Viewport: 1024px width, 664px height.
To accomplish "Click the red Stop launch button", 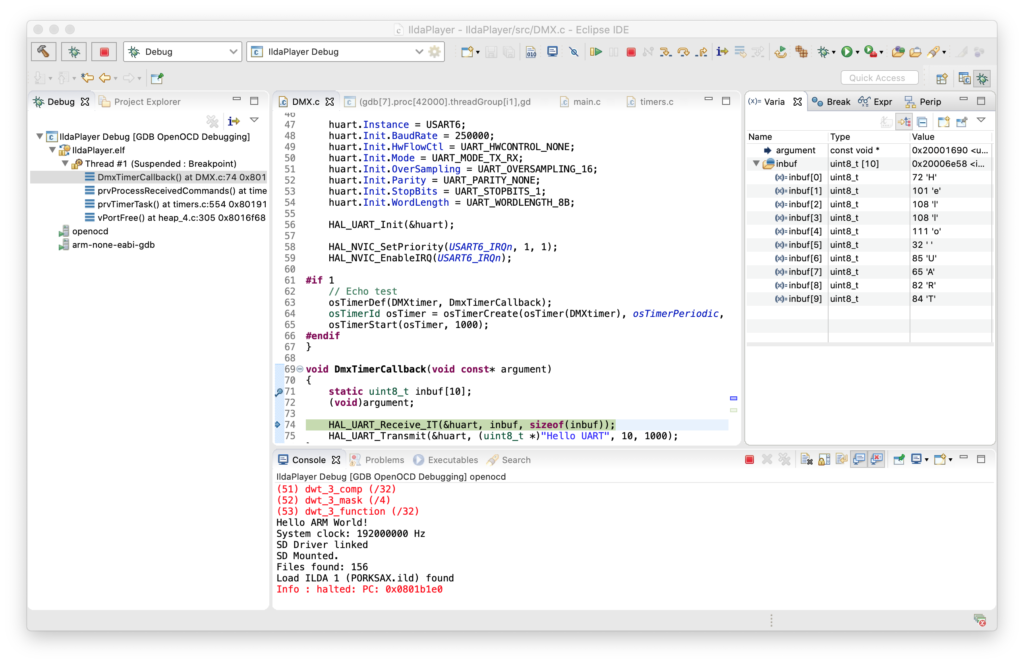I will pyautogui.click(x=102, y=51).
